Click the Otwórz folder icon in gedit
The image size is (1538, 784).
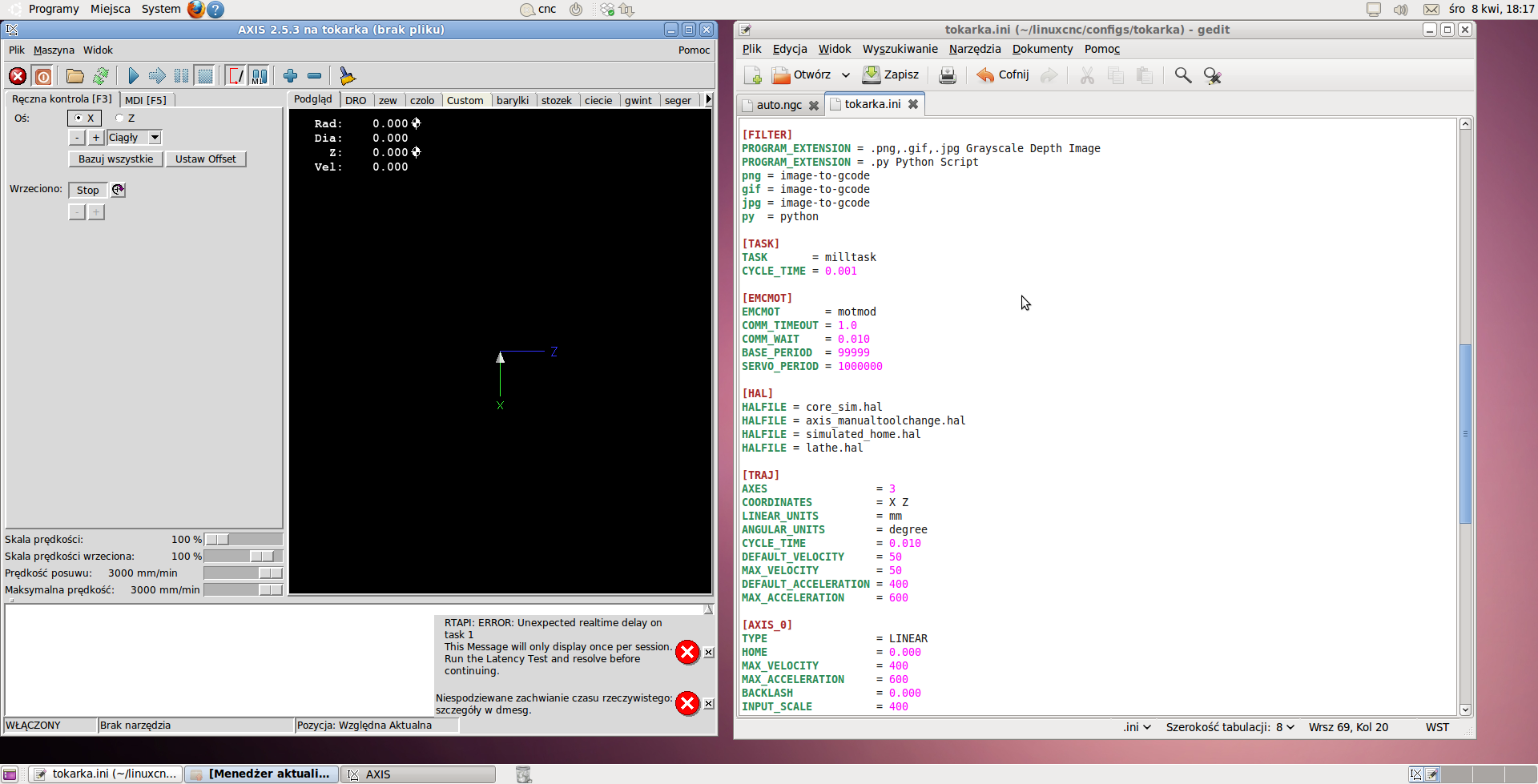[781, 75]
